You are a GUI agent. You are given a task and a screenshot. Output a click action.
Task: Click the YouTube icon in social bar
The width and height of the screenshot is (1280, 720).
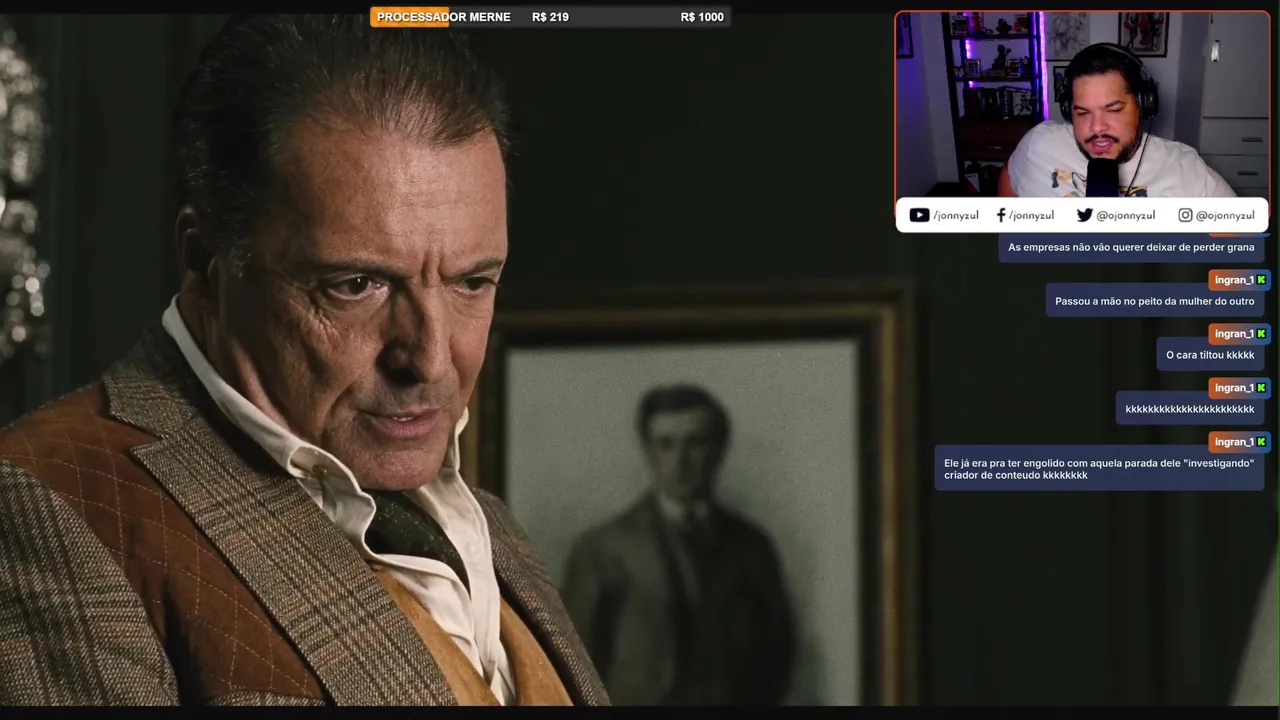point(919,215)
